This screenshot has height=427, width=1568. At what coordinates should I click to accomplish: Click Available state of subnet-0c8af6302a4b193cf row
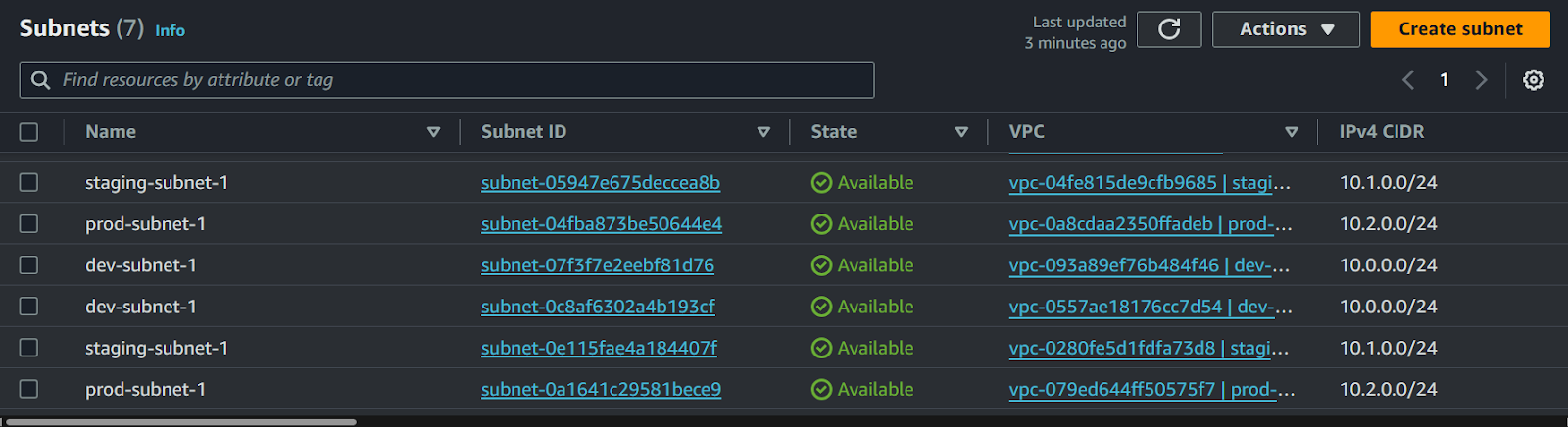[x=862, y=307]
